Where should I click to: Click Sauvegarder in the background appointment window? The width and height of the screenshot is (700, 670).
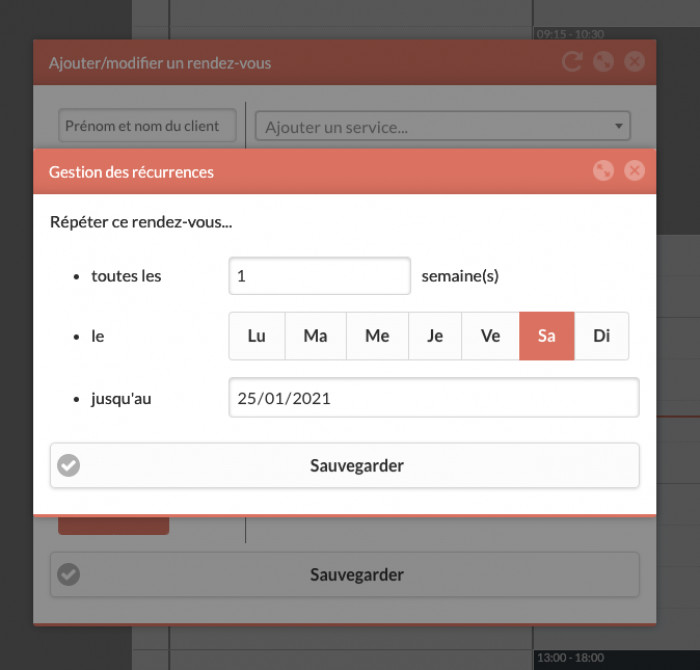[345, 574]
